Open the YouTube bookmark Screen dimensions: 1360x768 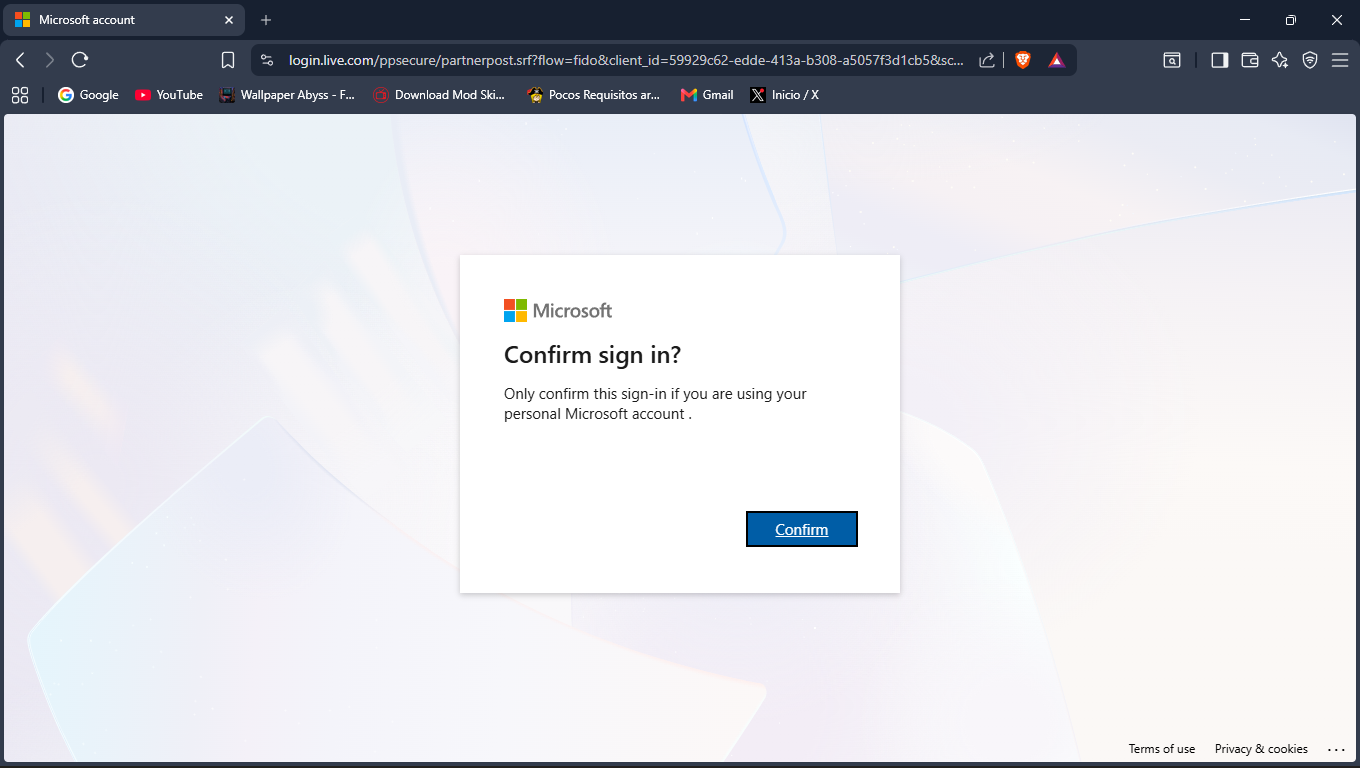point(169,95)
